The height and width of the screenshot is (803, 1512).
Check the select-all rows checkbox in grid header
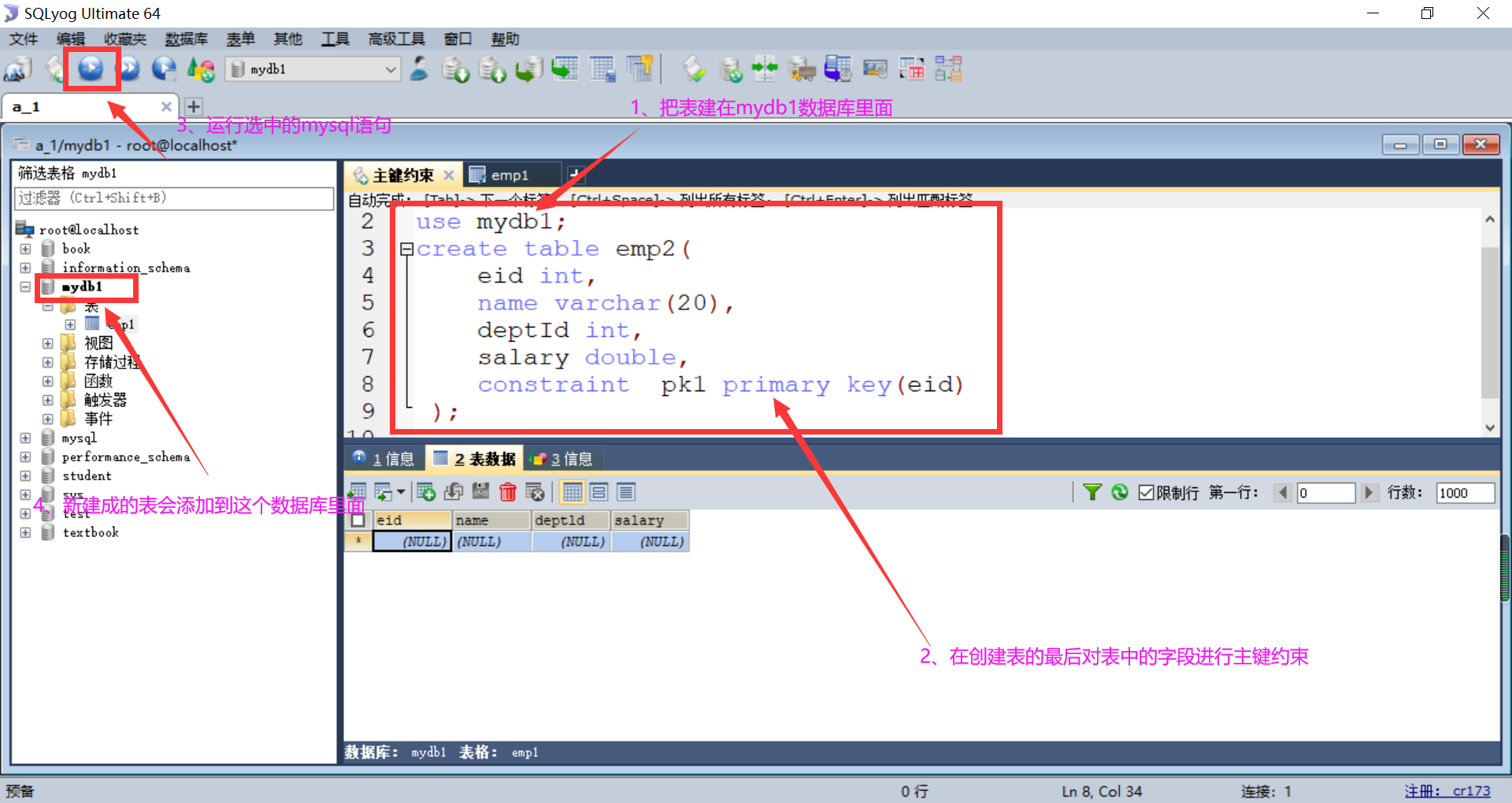(x=358, y=520)
